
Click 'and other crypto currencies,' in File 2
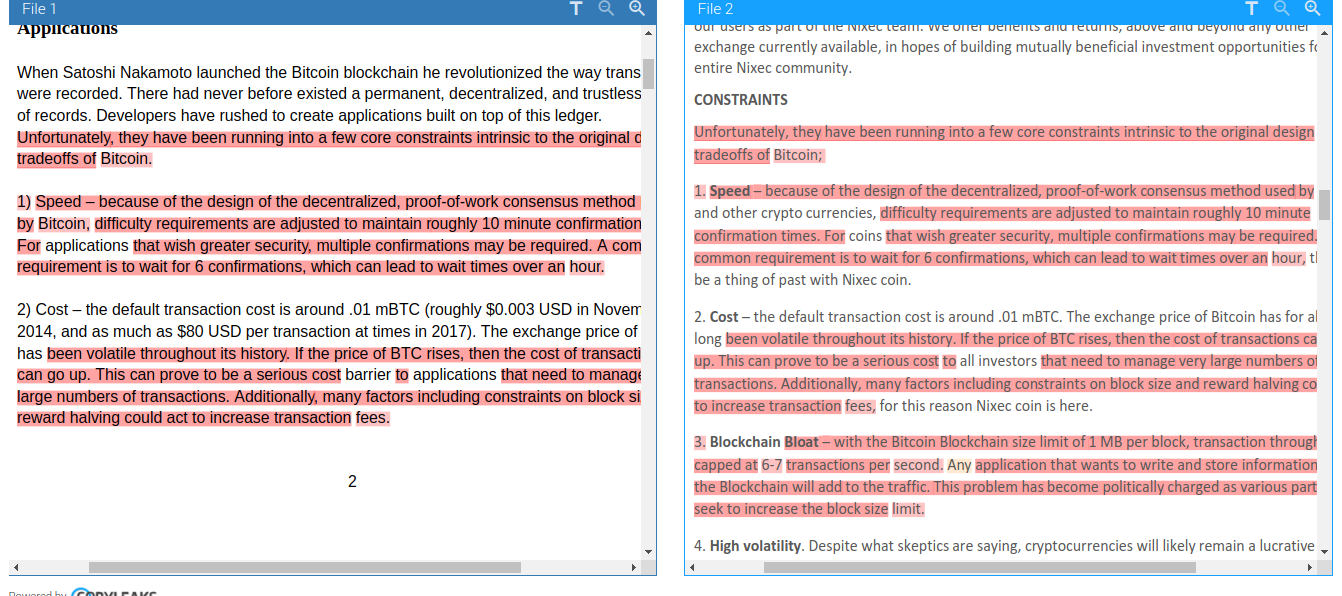(x=785, y=213)
